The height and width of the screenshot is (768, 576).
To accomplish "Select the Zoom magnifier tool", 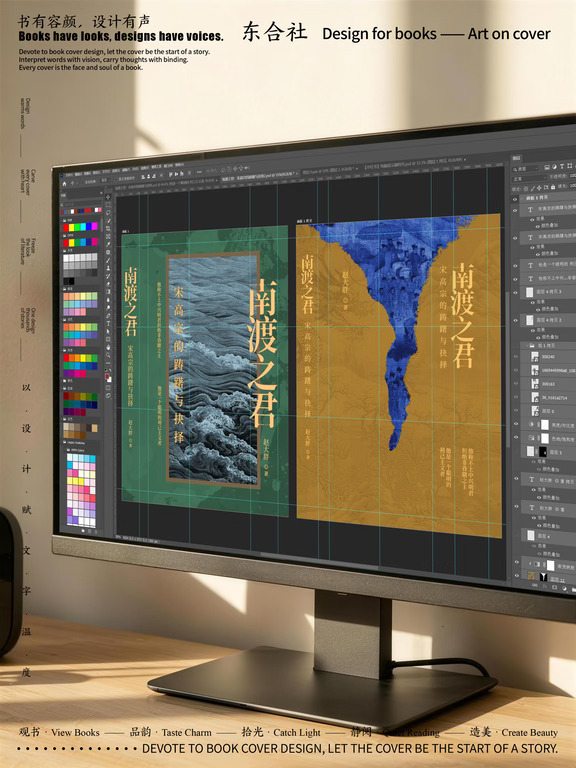I will pyautogui.click(x=108, y=356).
